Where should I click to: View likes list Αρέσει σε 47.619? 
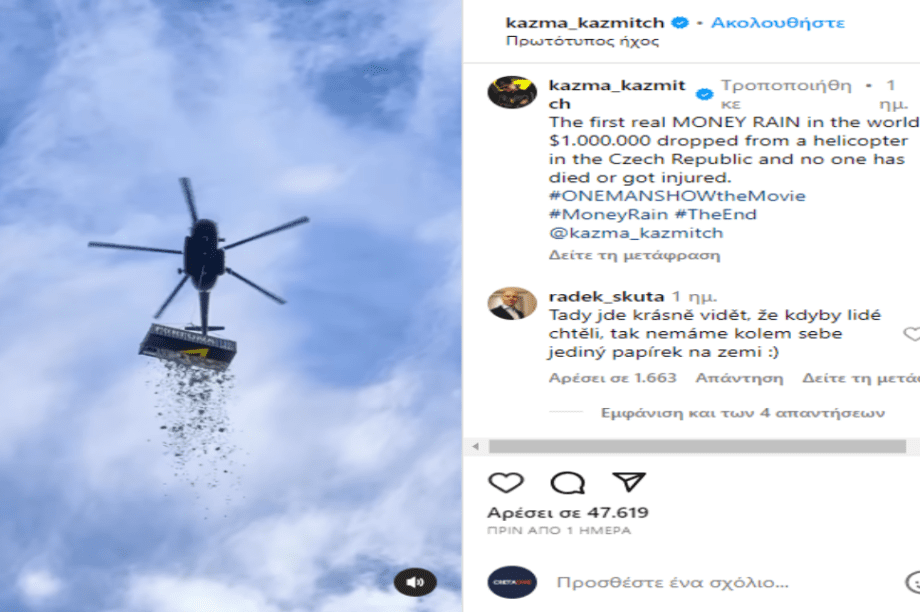[568, 512]
